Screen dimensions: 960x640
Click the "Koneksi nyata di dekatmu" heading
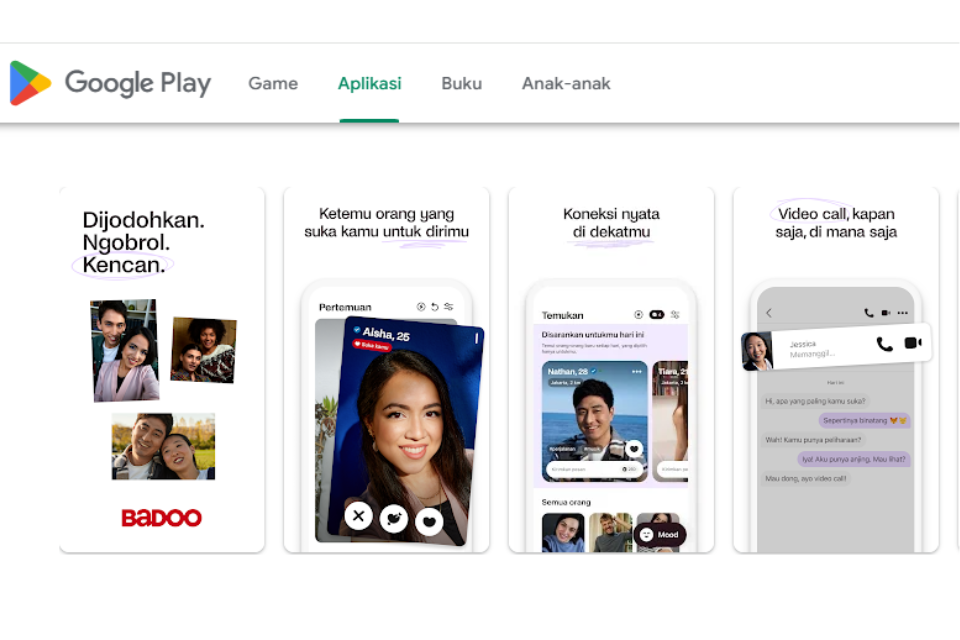(x=611, y=223)
